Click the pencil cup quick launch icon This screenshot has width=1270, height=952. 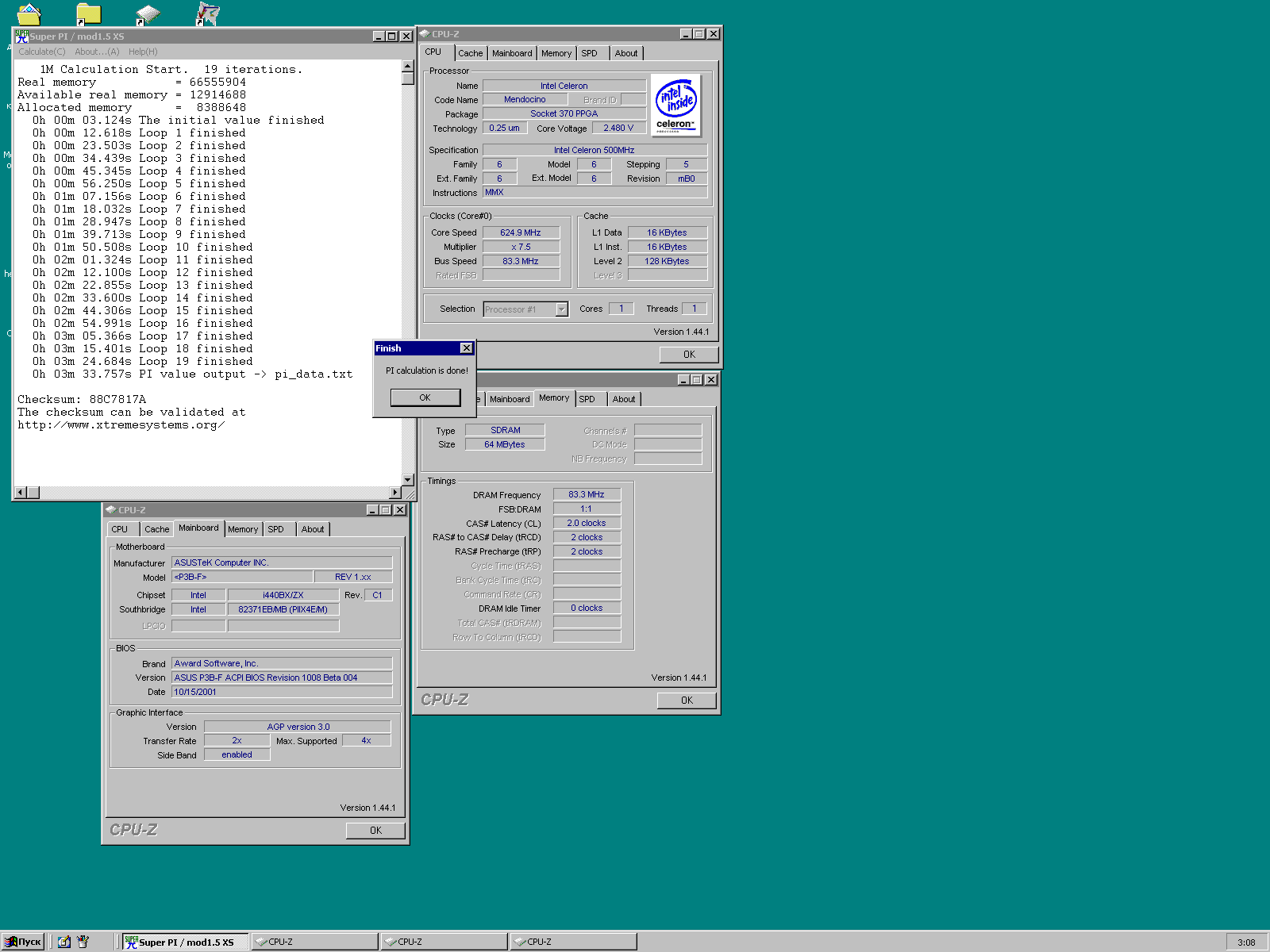coord(83,942)
